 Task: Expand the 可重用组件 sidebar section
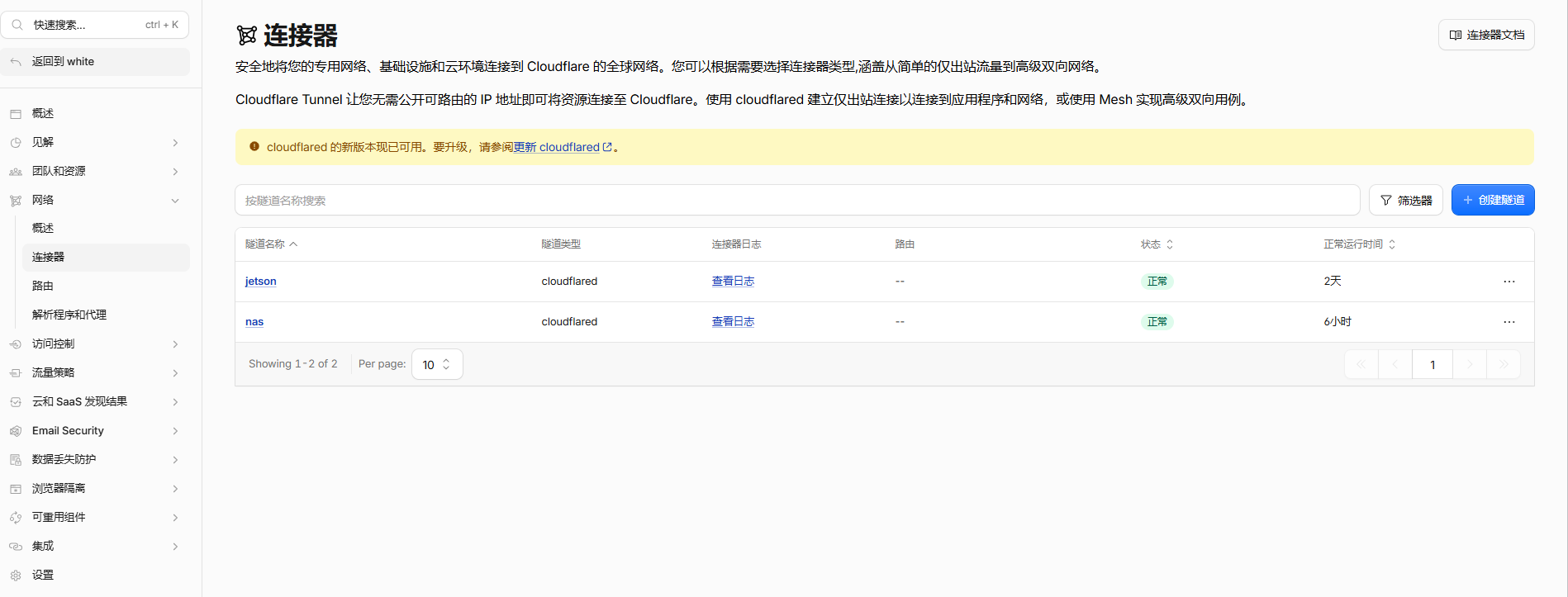(x=175, y=518)
